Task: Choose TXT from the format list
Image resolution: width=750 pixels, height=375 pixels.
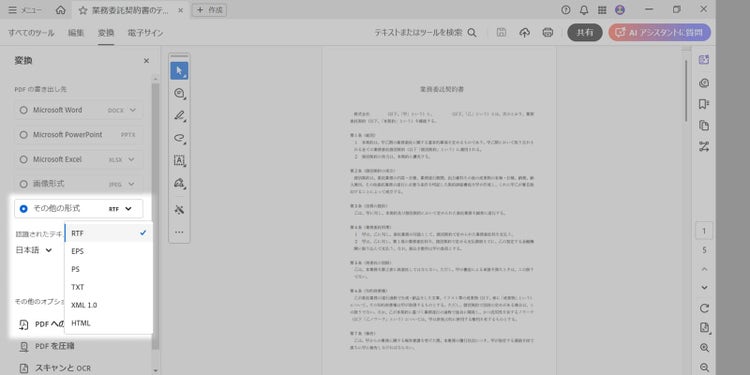Action: click(109, 287)
